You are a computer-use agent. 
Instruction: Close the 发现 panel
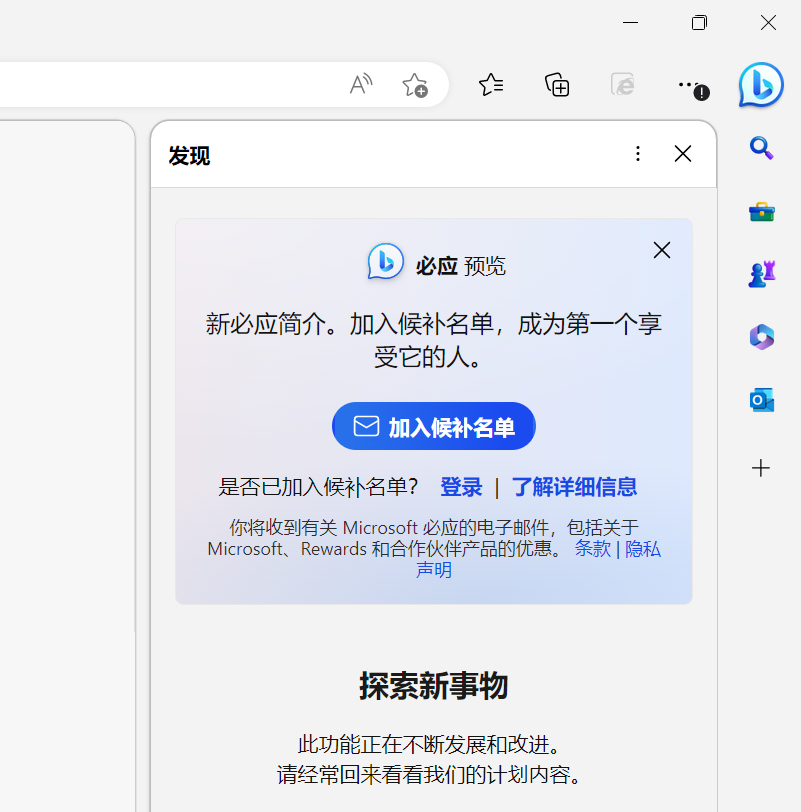[x=683, y=154]
